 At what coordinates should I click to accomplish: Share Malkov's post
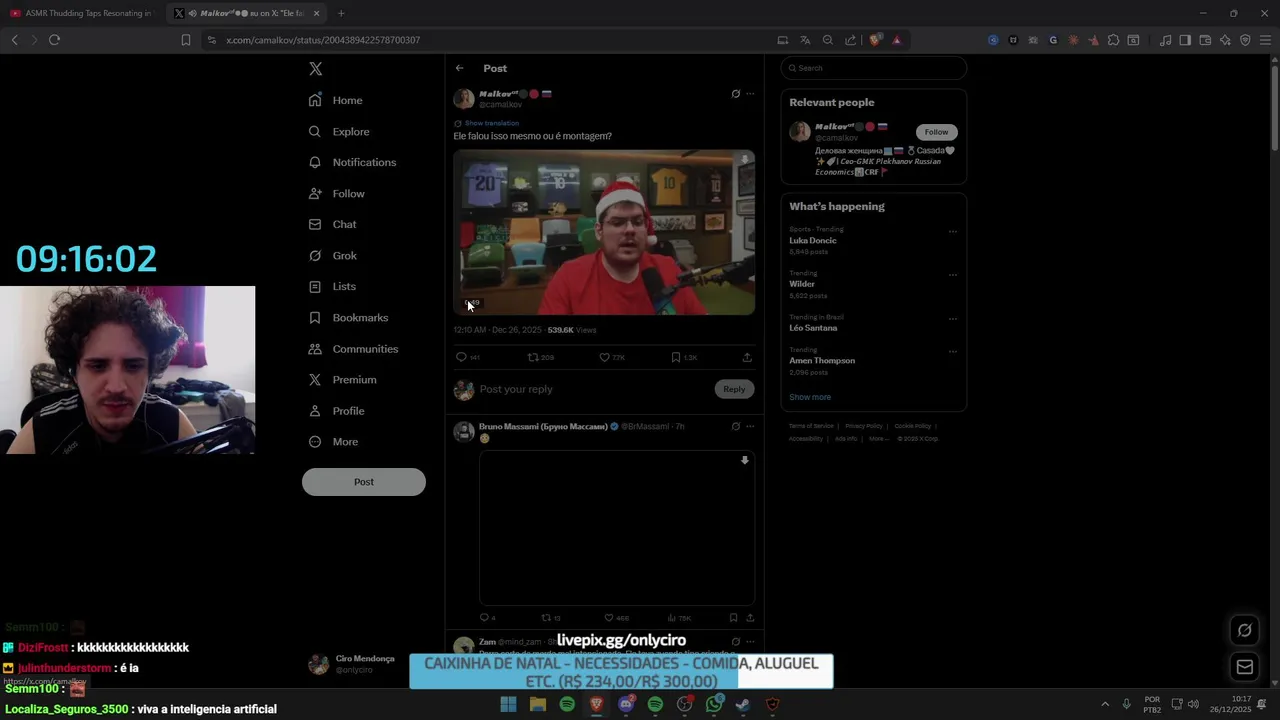747,357
